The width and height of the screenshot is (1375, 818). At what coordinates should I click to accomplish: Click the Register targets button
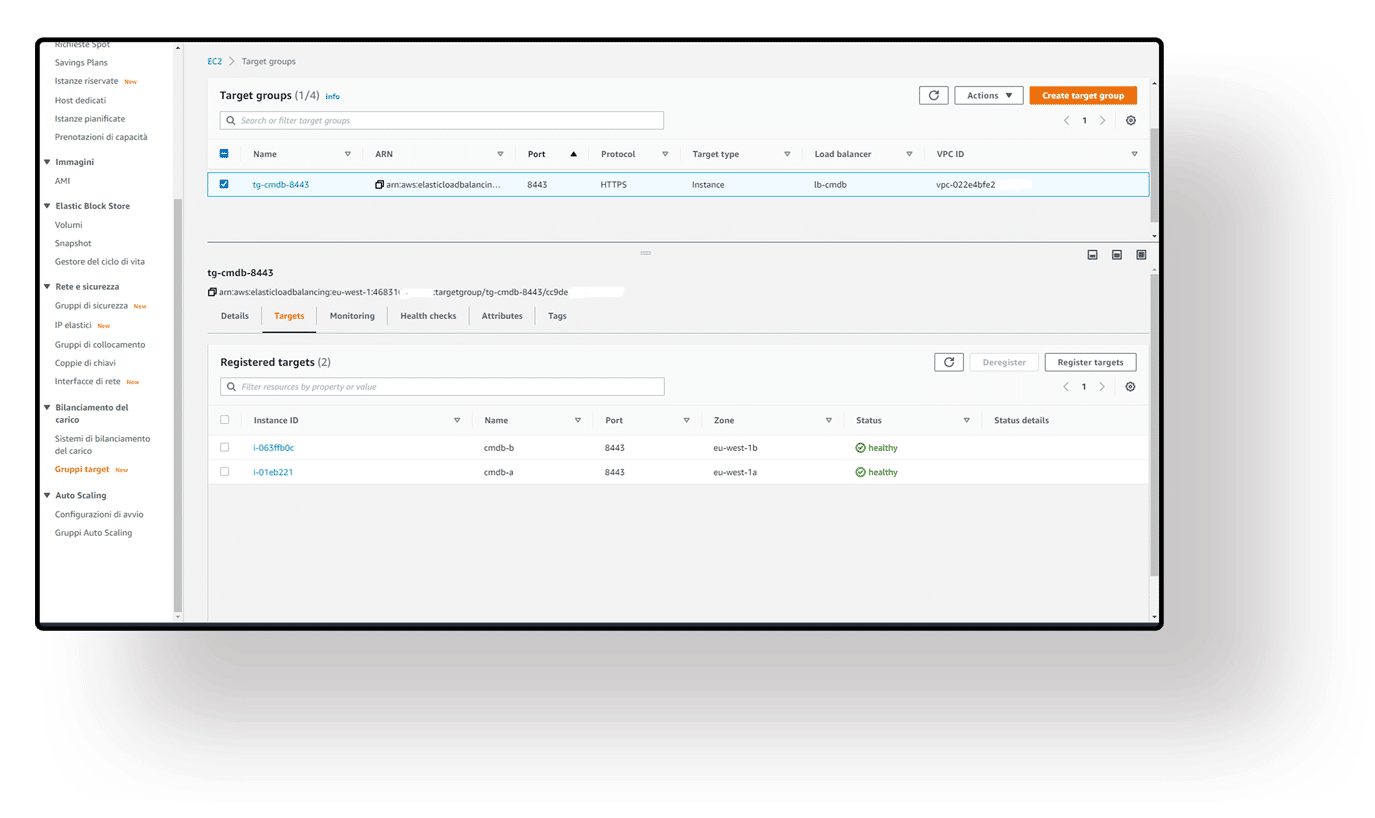[1090, 362]
